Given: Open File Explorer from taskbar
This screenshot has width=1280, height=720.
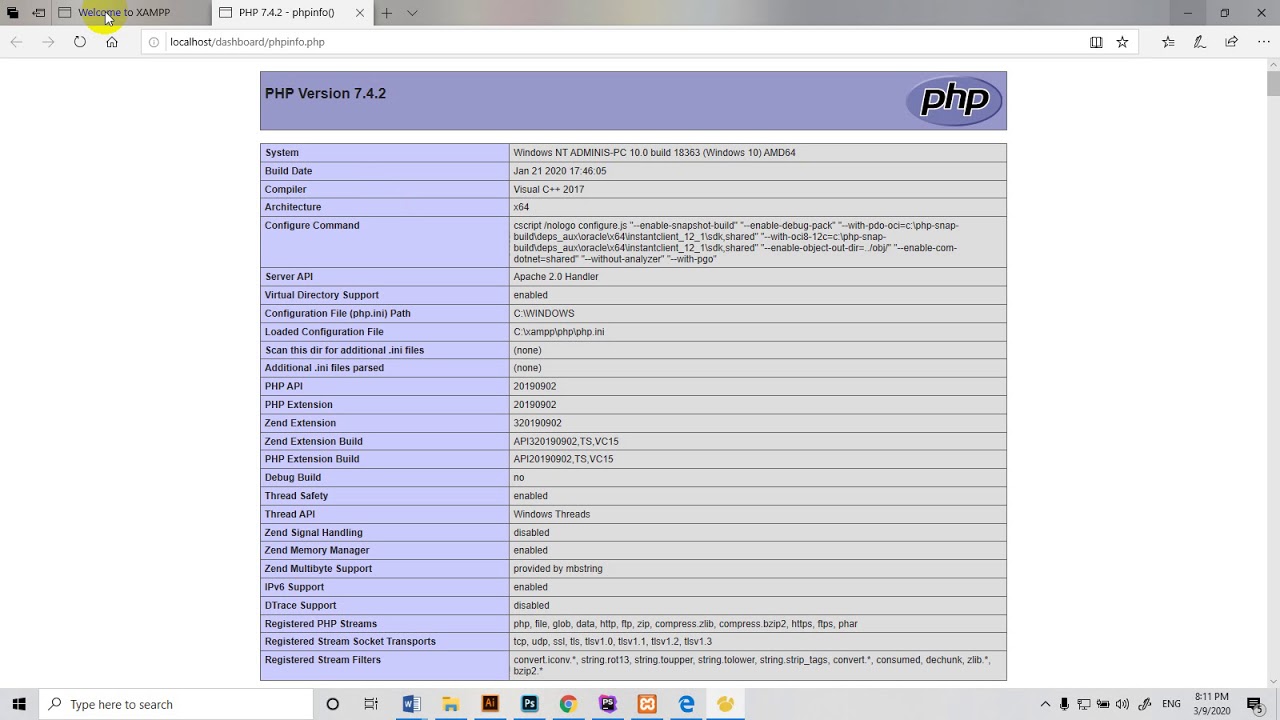Looking at the screenshot, I should (450, 704).
